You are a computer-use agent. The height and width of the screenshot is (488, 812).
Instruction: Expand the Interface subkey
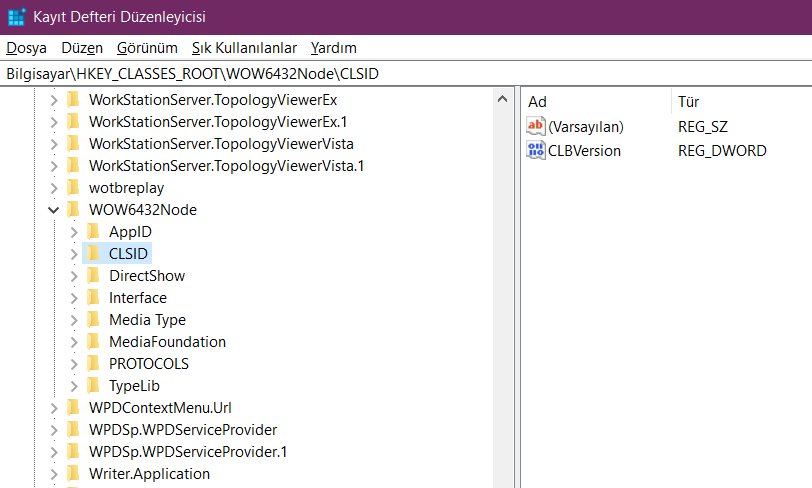coord(74,298)
